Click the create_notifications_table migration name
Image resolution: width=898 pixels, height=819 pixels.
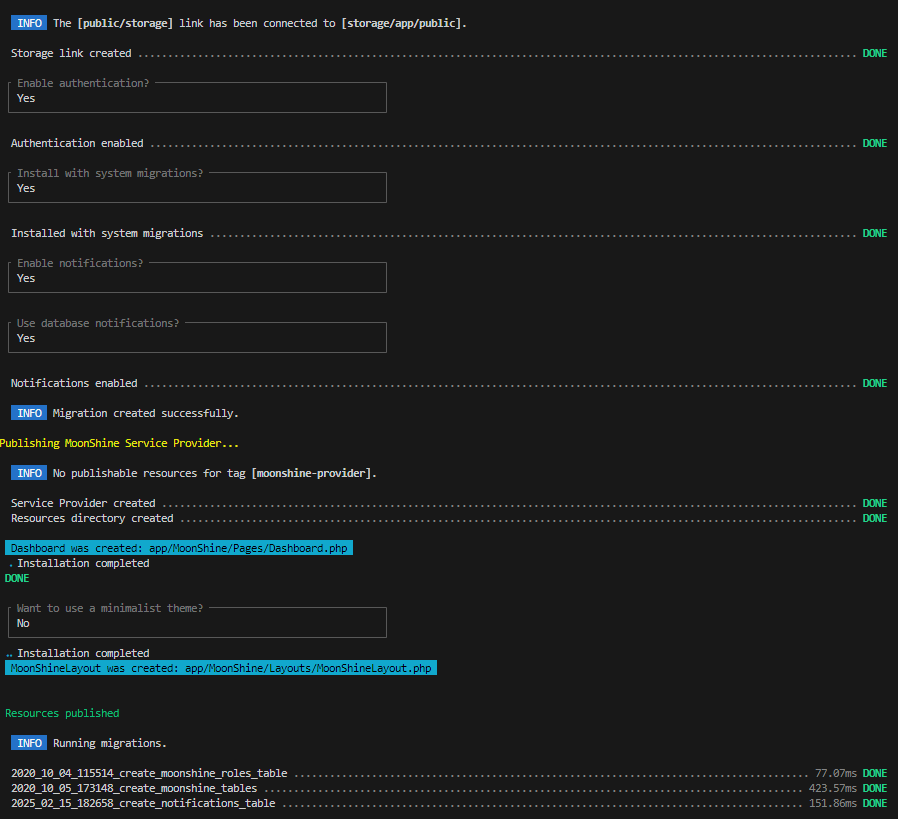coord(143,804)
